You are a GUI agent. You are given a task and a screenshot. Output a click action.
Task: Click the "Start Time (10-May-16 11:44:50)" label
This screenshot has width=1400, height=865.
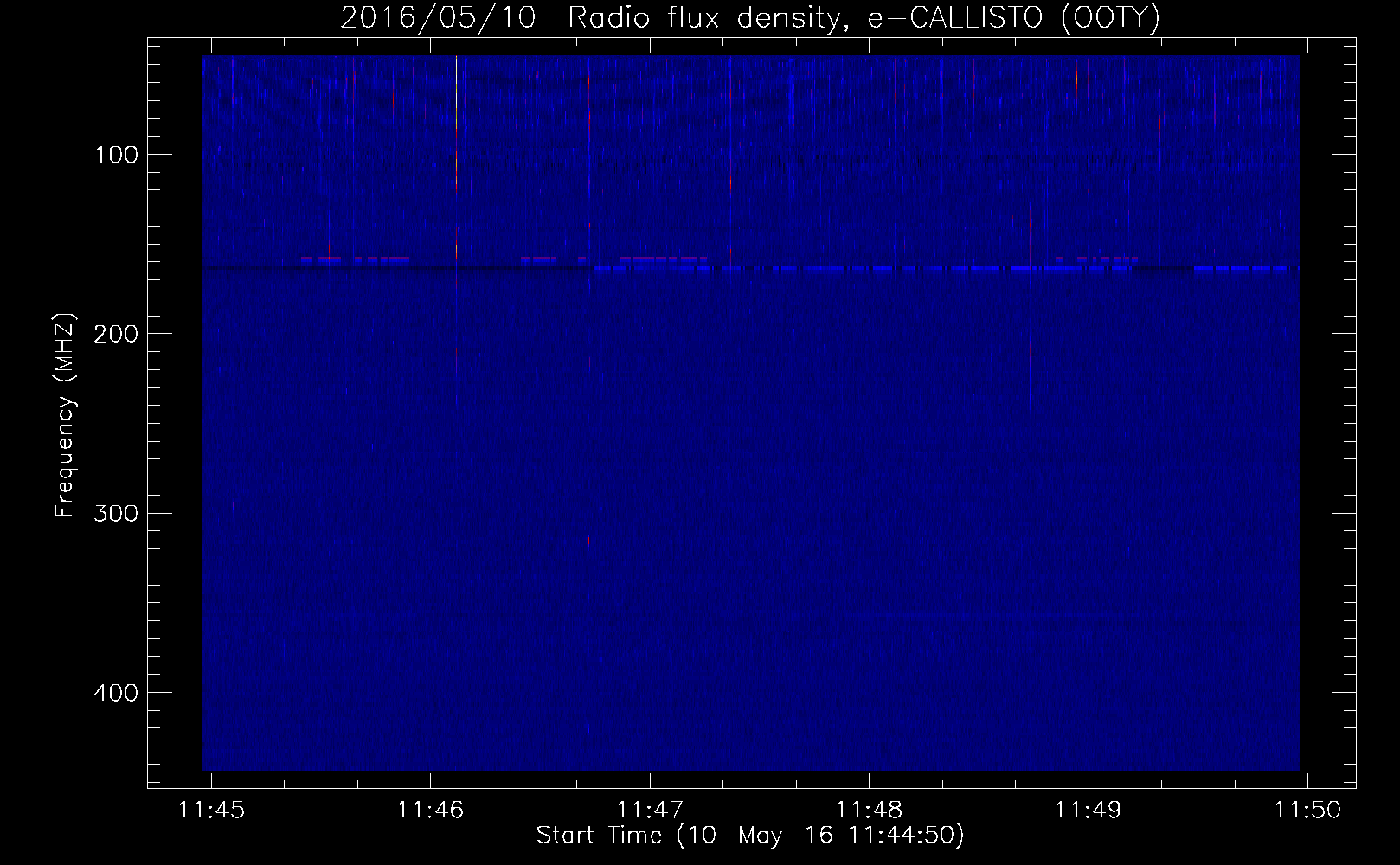[x=750, y=836]
